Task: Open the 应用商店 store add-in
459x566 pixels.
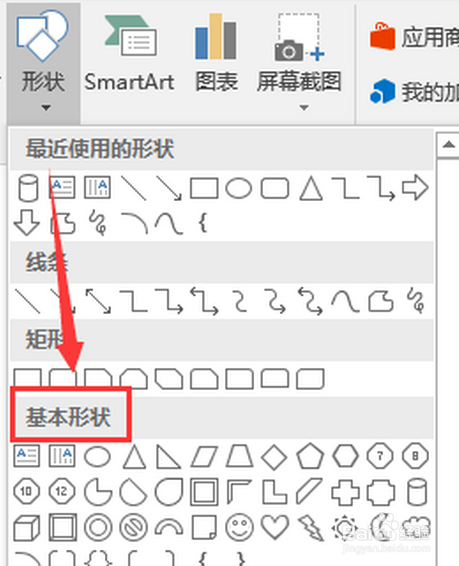Action: click(413, 37)
